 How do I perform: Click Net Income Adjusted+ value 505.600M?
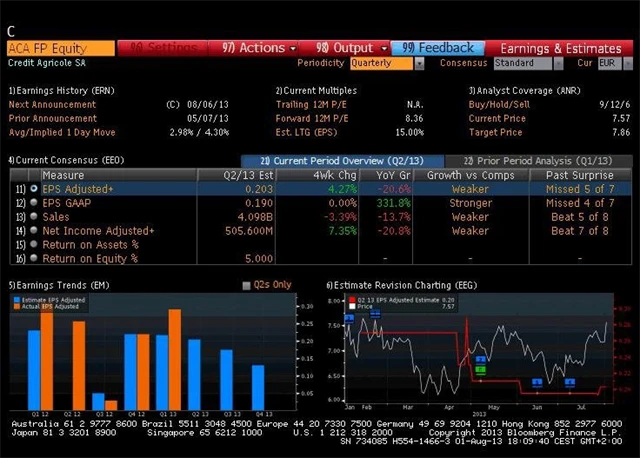pos(249,231)
